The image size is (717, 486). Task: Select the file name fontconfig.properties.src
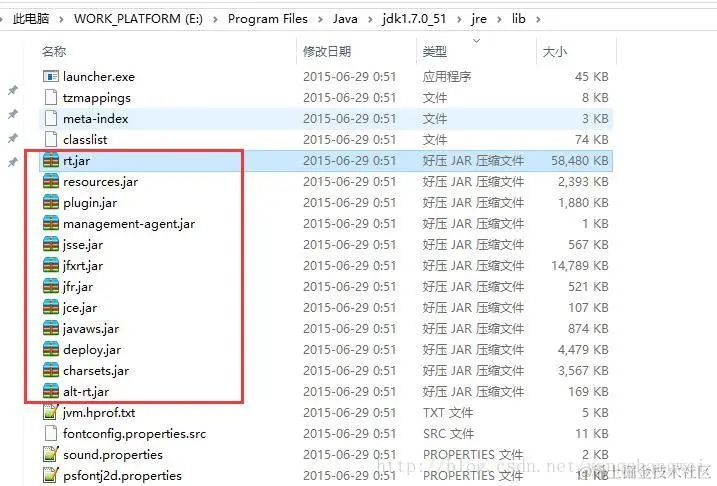tap(134, 434)
